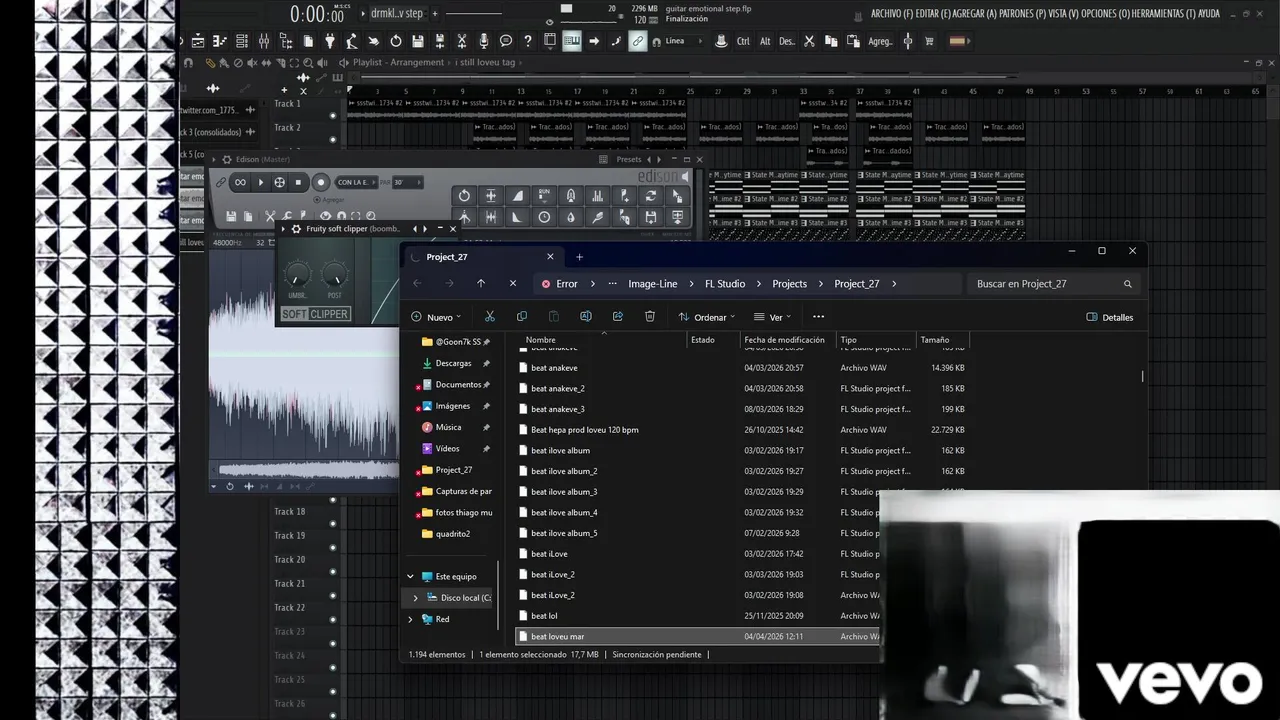Expand Este equipo in navigation tree

pos(410,577)
